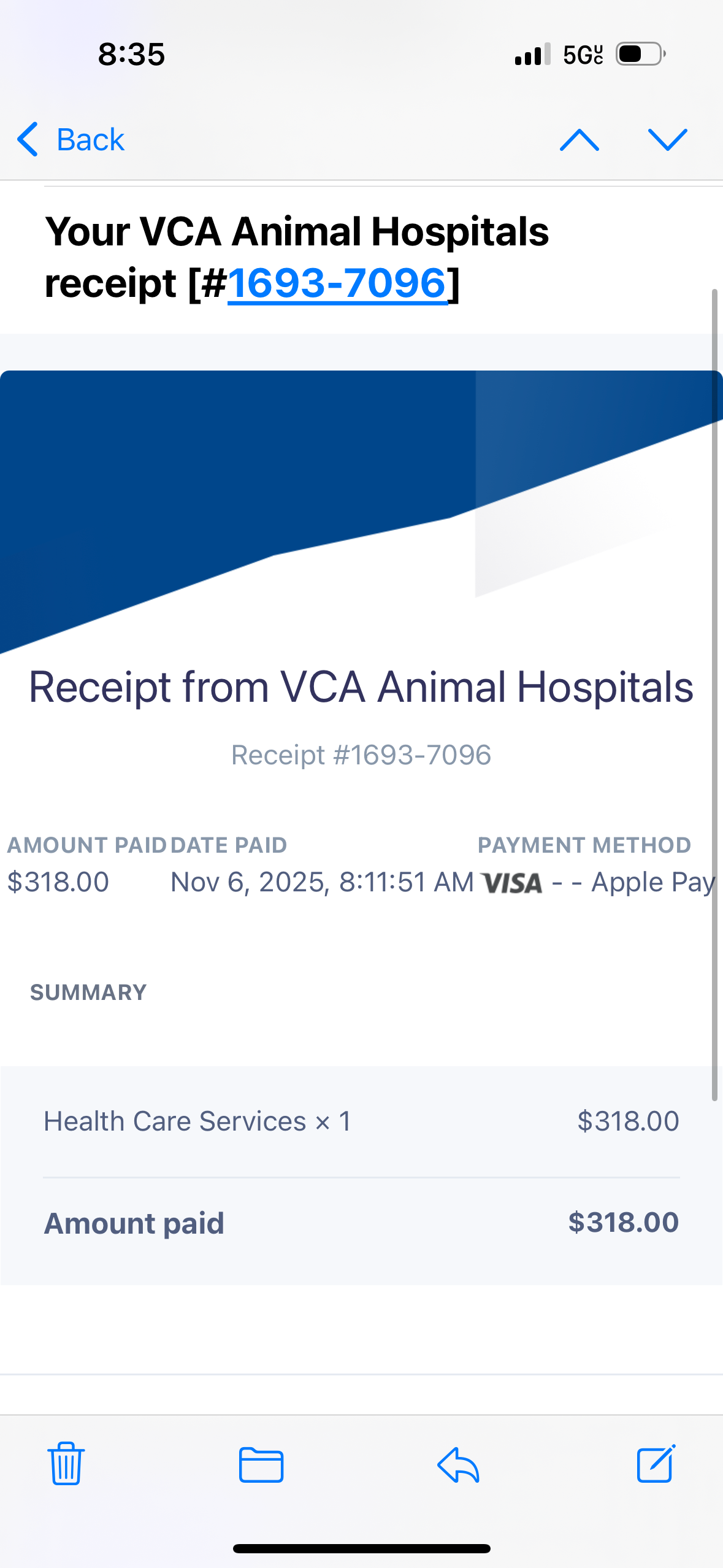Image resolution: width=723 pixels, height=1568 pixels.
Task: Tap the Back text button
Action: pyautogui.click(x=90, y=140)
